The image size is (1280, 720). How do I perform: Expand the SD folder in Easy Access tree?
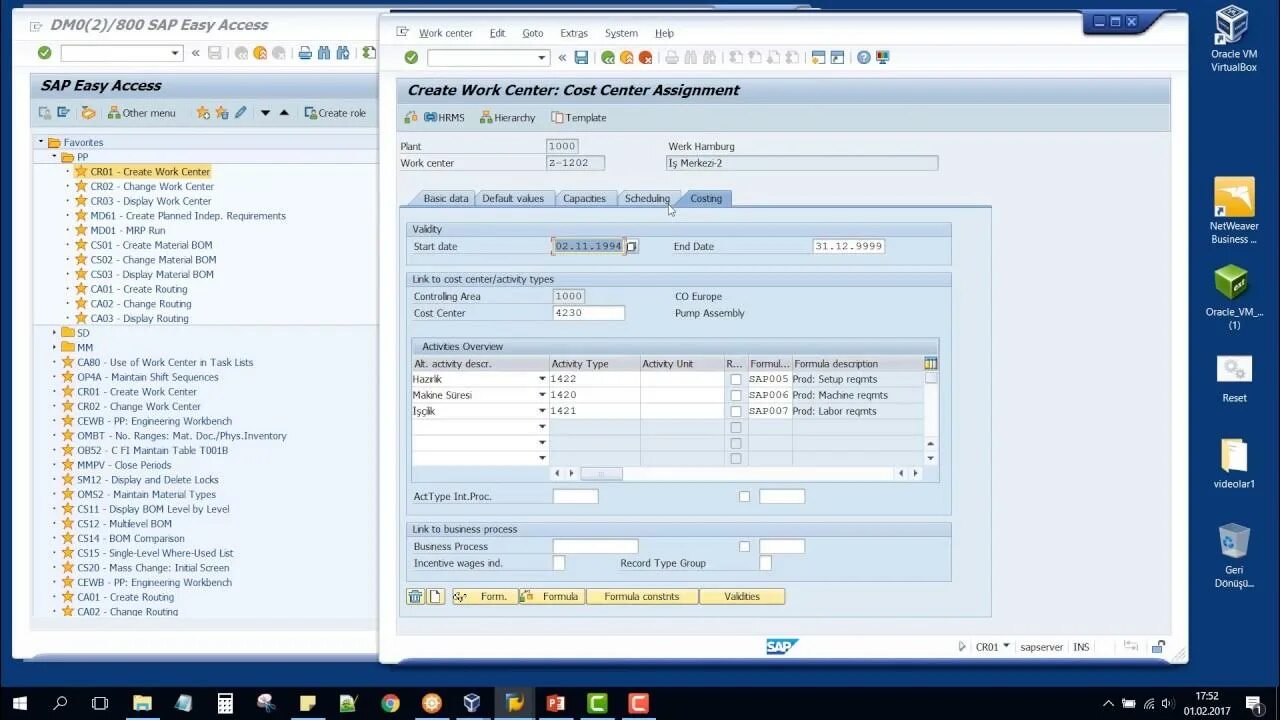tap(54, 333)
